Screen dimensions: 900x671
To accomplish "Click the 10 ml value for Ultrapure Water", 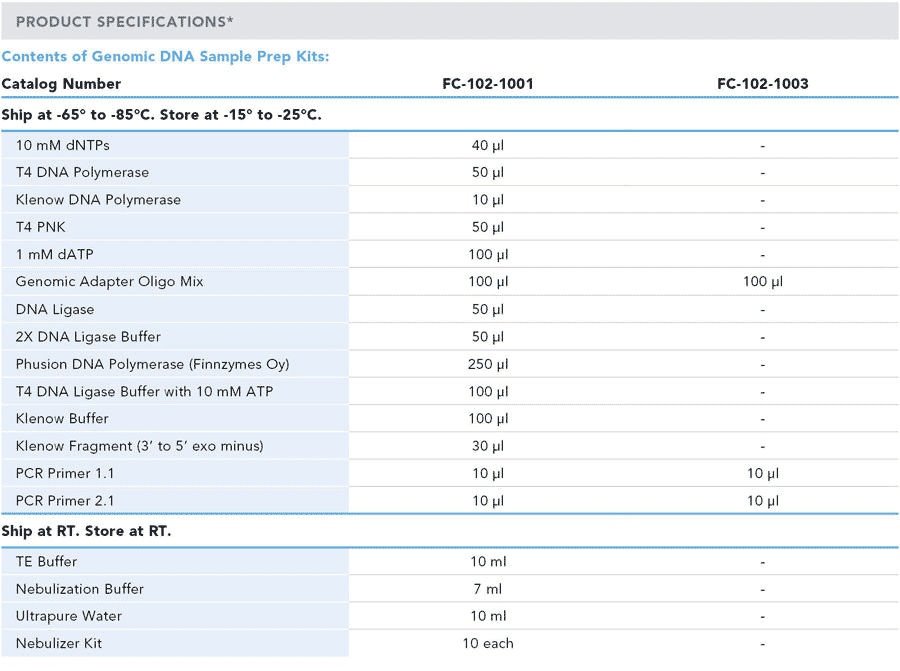I will [488, 616].
